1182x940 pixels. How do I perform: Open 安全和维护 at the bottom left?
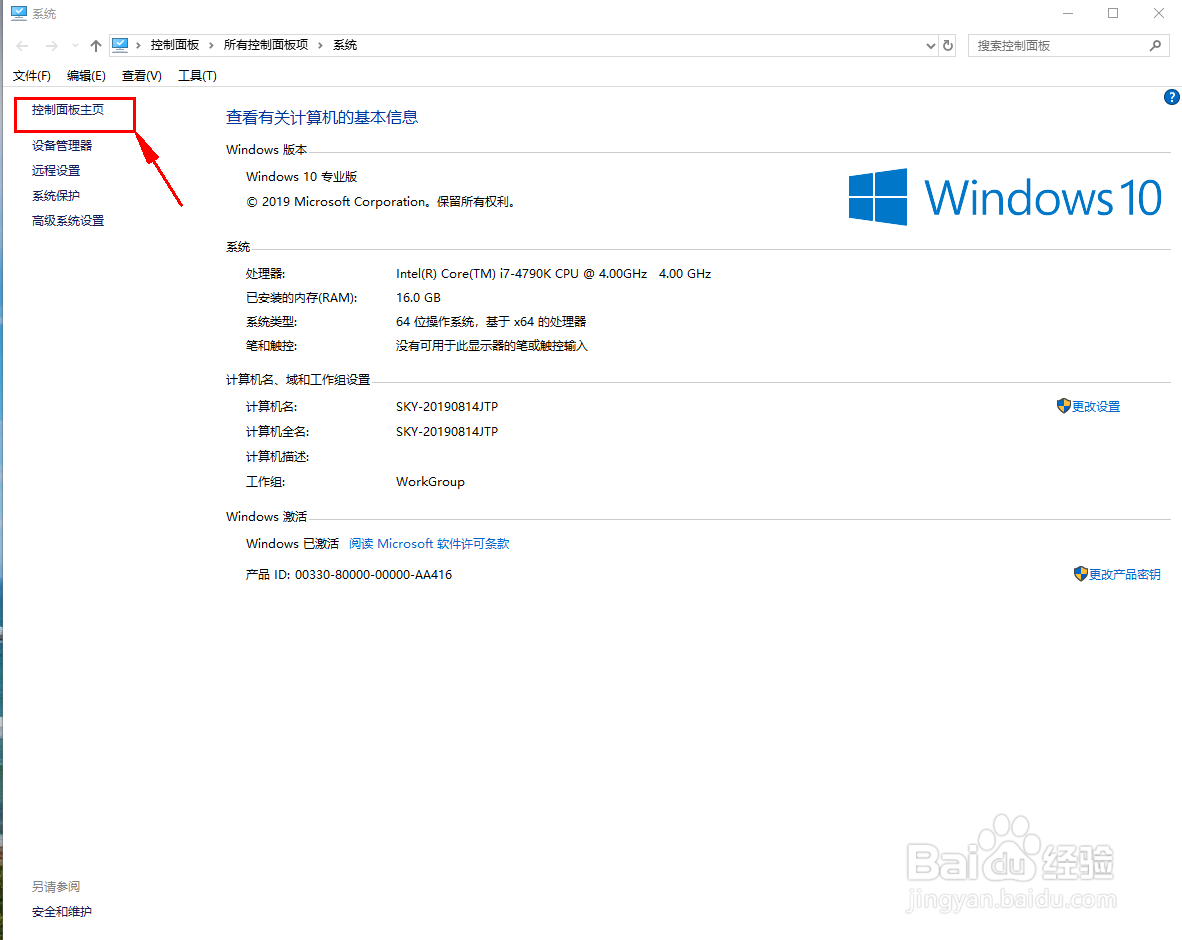click(62, 912)
